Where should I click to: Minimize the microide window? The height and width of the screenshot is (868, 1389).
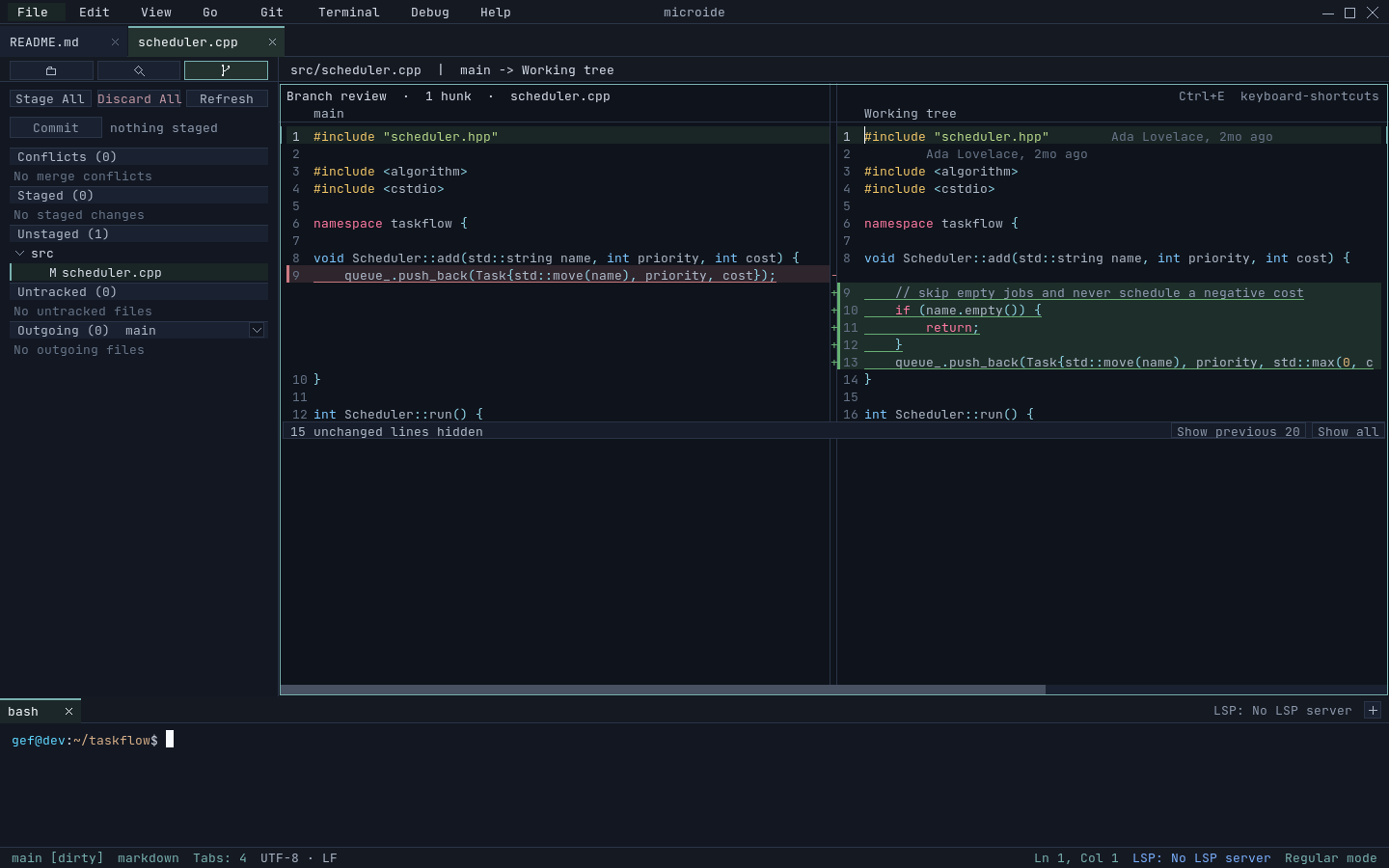[x=1328, y=13]
